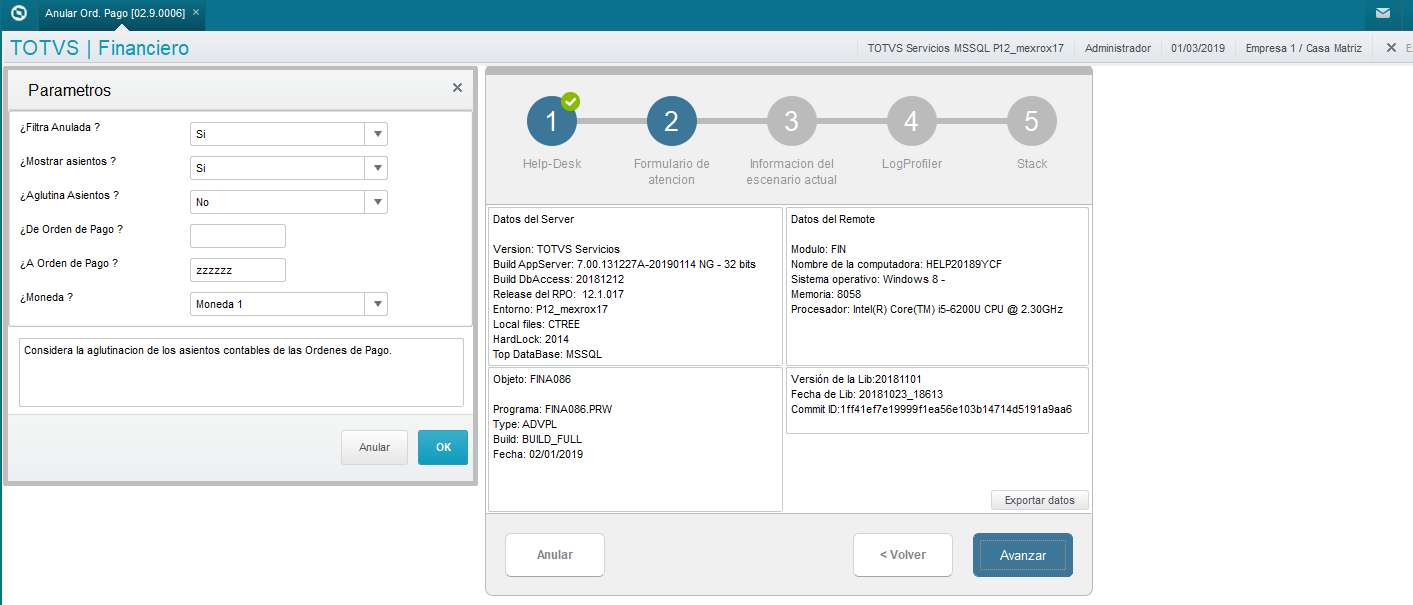This screenshot has height=605, width=1413.
Task: Go to step 3 Informacion del escenario
Action: pyautogui.click(x=792, y=122)
